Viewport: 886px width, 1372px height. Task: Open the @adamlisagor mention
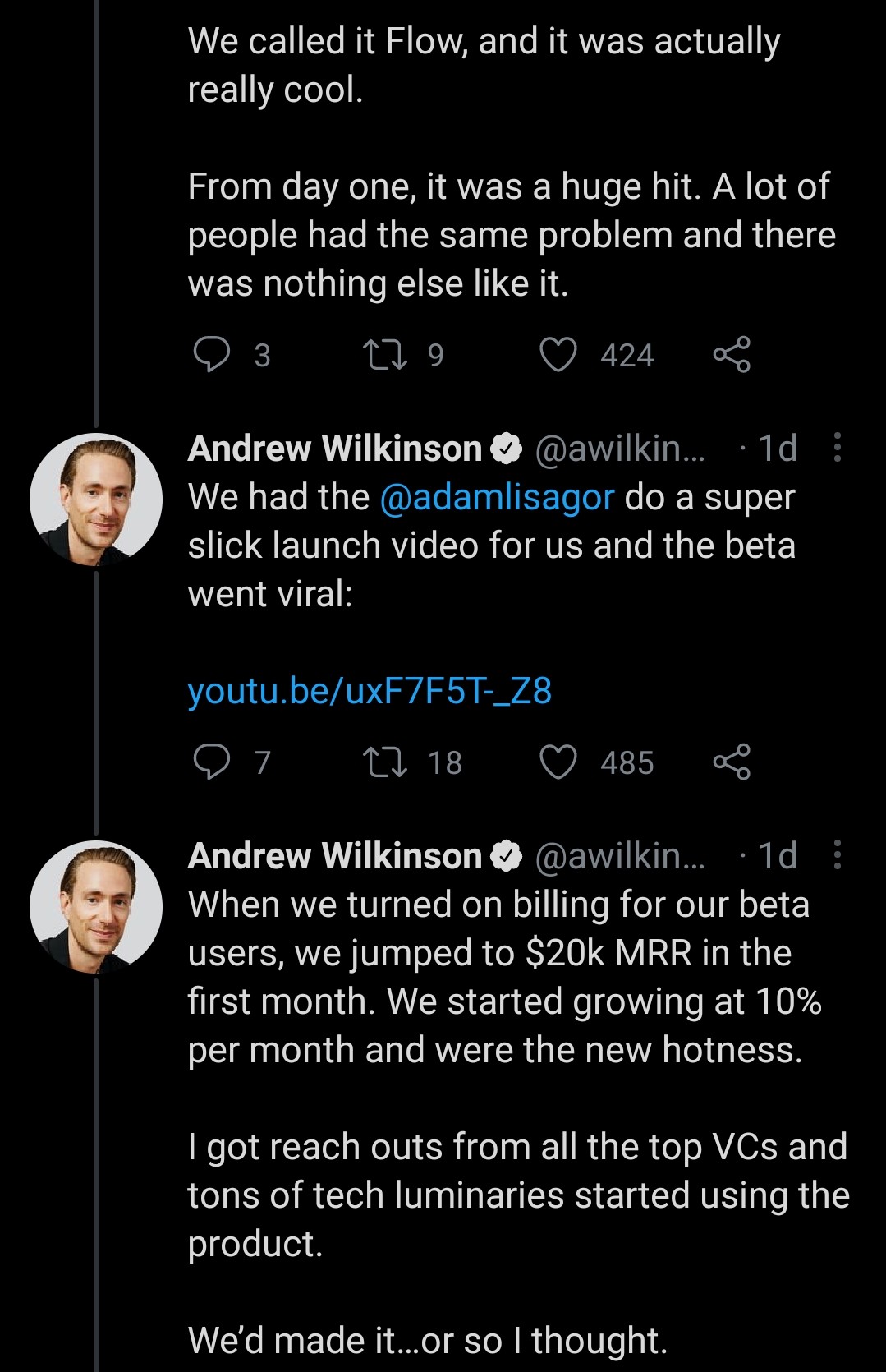pos(497,497)
